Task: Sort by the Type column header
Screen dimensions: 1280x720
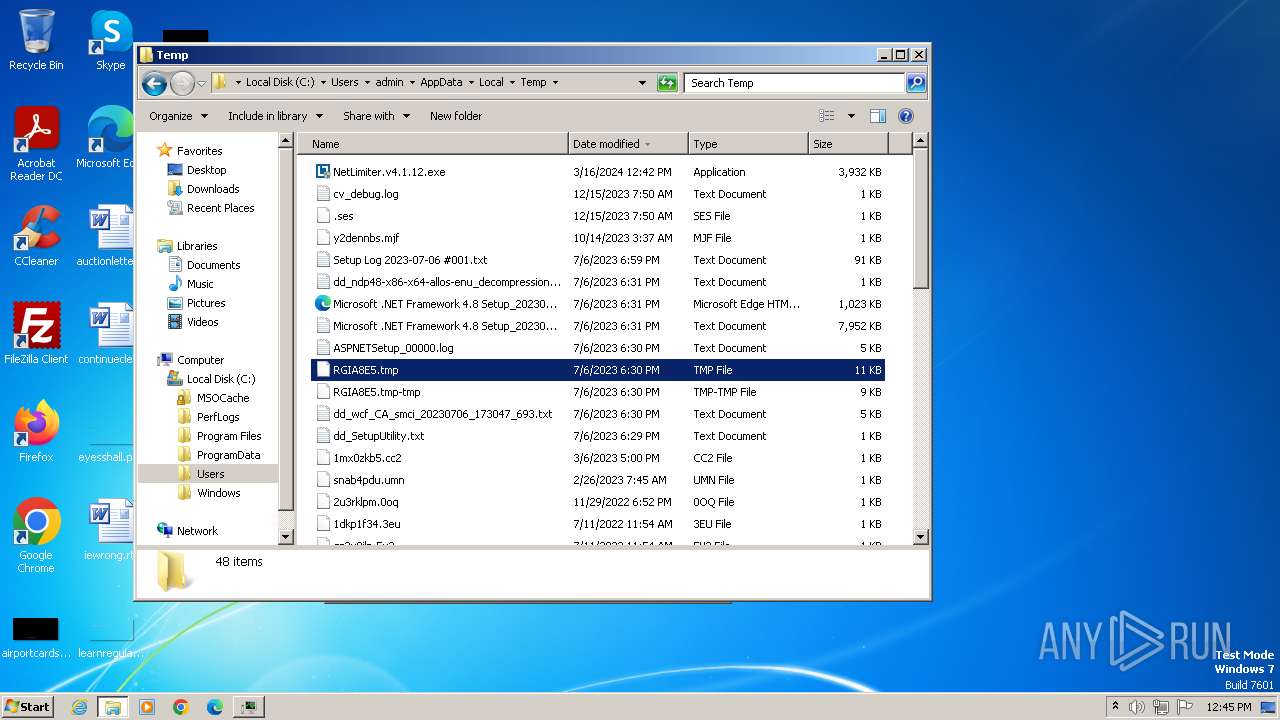Action: click(x=748, y=144)
